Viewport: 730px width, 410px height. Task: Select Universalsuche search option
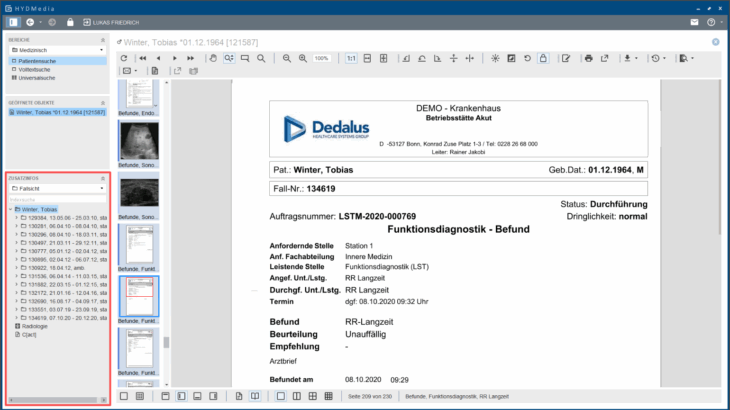[40, 77]
